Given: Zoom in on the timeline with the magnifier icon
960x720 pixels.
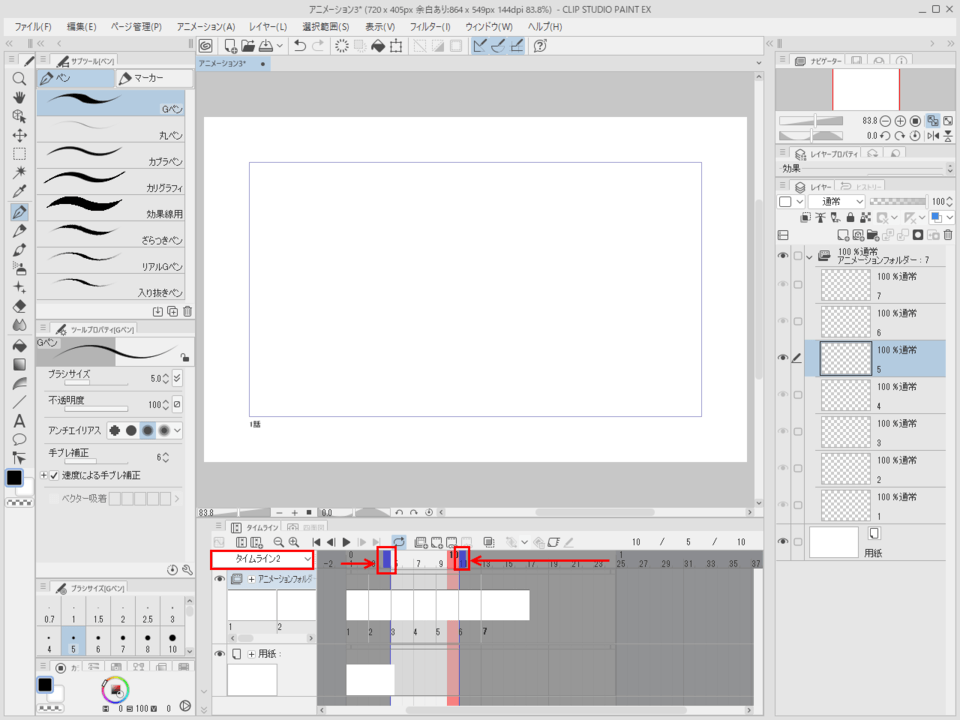Looking at the screenshot, I should click(291, 541).
